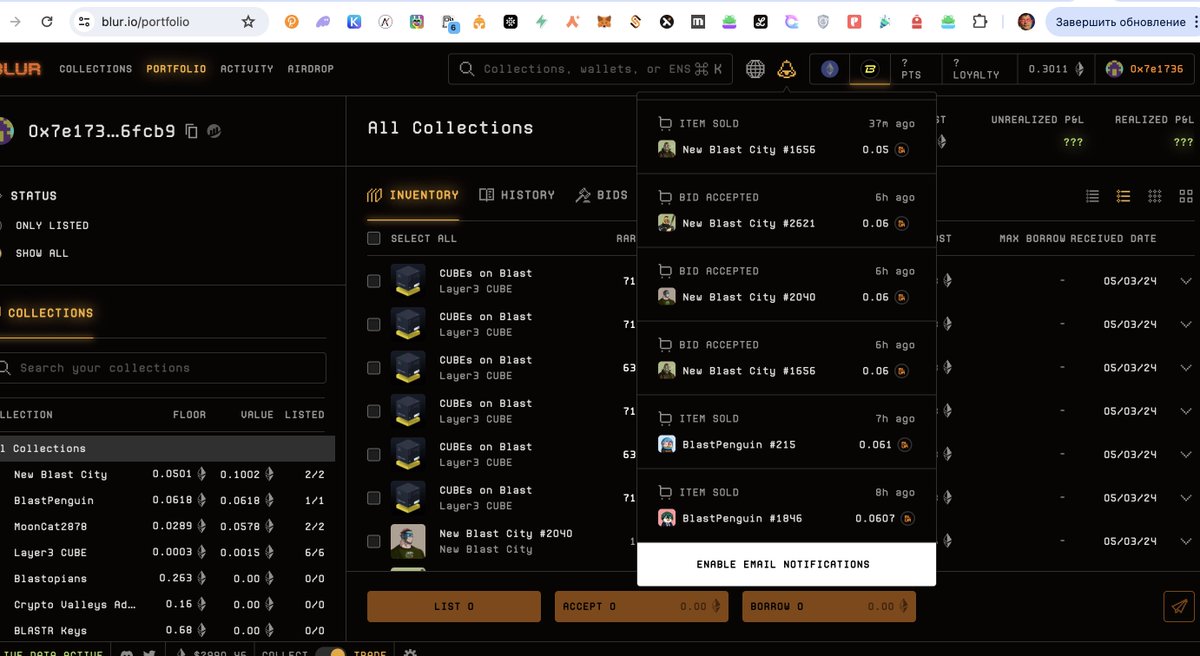Click the send paper-plane icon bottom right

coord(1177,606)
